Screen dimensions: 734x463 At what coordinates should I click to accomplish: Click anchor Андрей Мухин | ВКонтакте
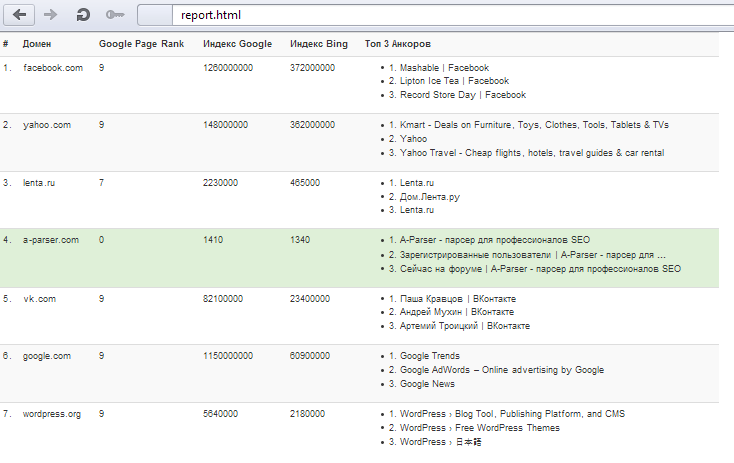click(x=457, y=312)
